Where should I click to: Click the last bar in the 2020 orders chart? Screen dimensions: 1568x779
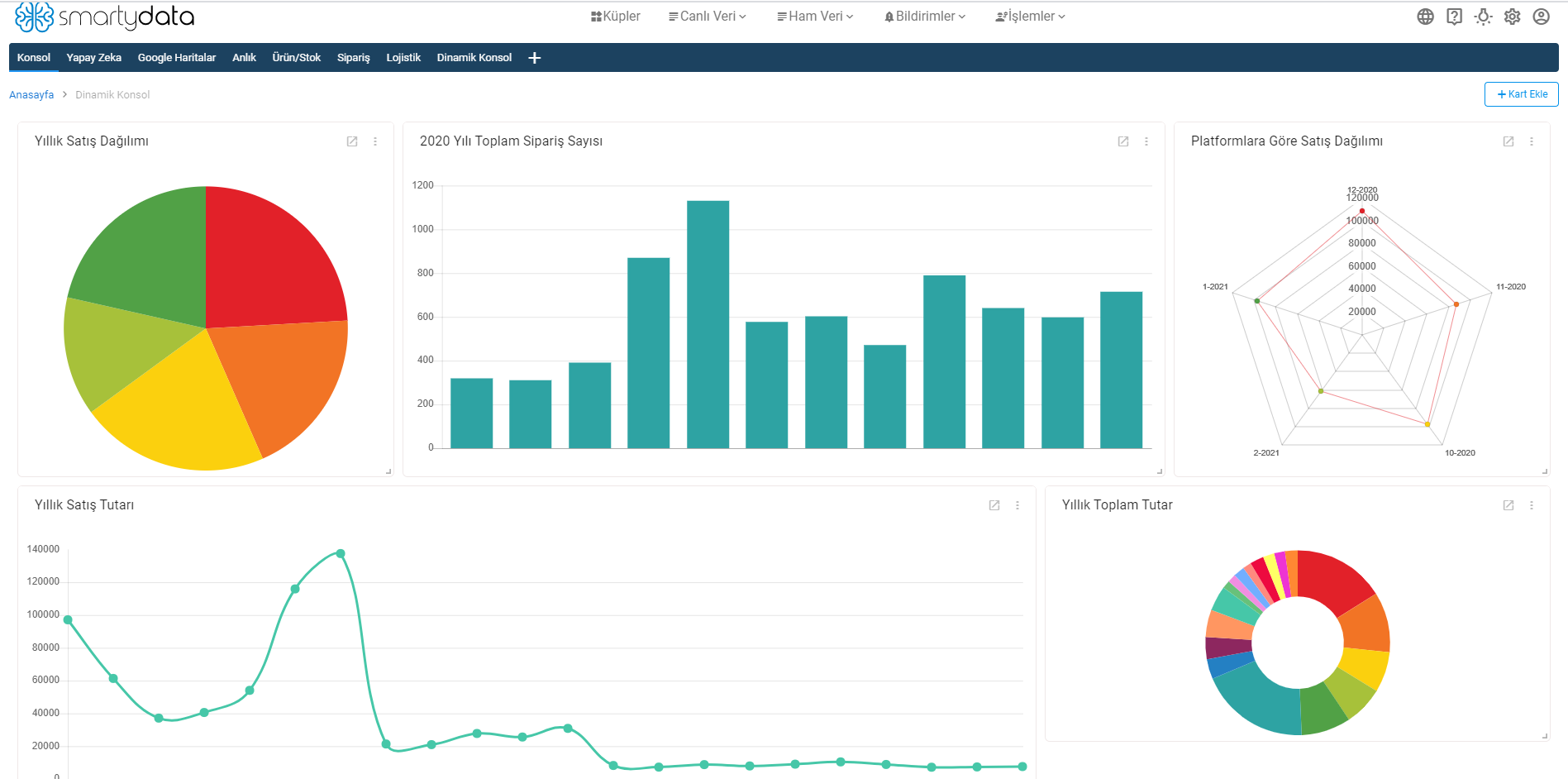click(x=1121, y=370)
